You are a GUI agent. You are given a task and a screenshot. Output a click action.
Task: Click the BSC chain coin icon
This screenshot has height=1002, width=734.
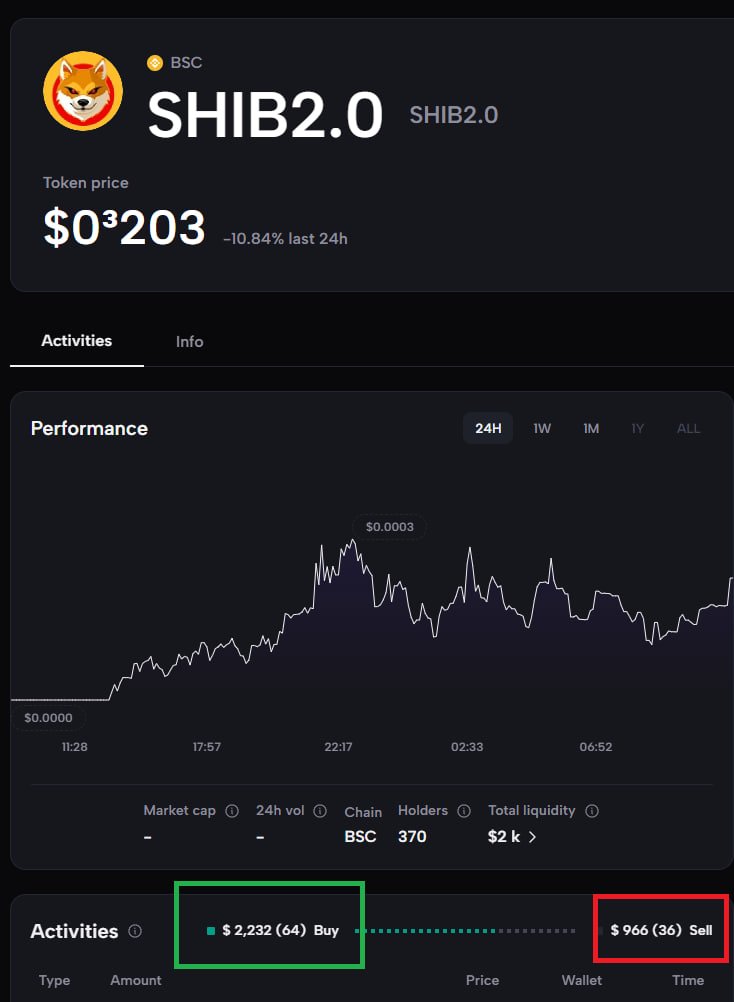pos(155,63)
